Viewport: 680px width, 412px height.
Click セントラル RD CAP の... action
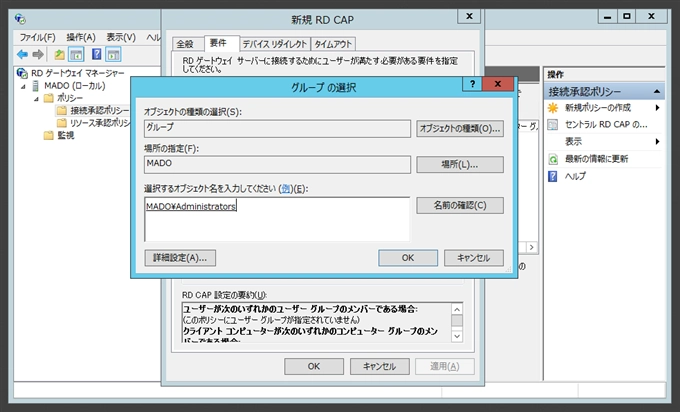tap(606, 124)
